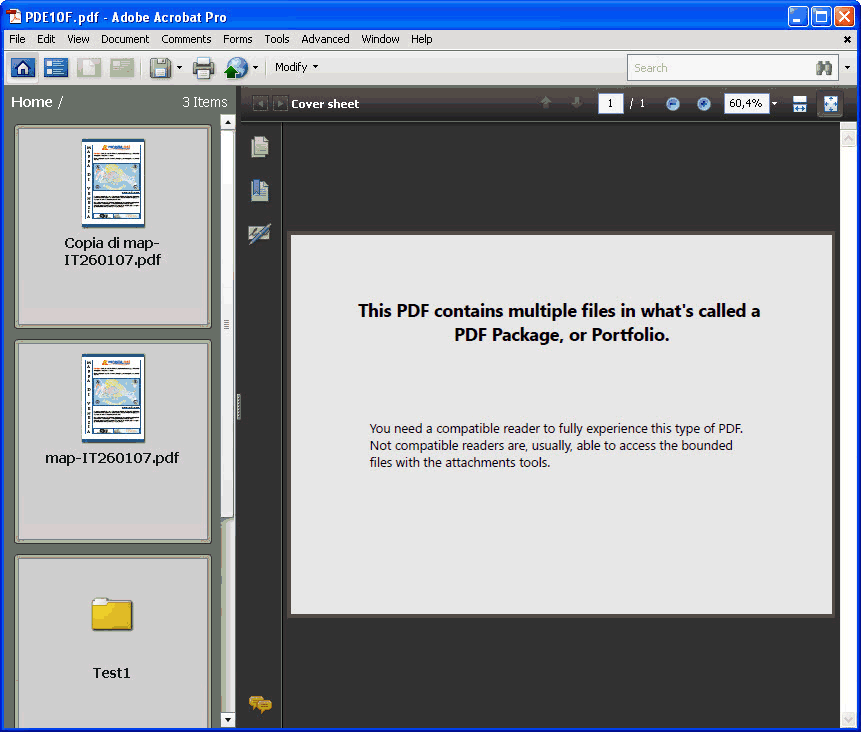Open the Pages navigation panel icon

260,147
